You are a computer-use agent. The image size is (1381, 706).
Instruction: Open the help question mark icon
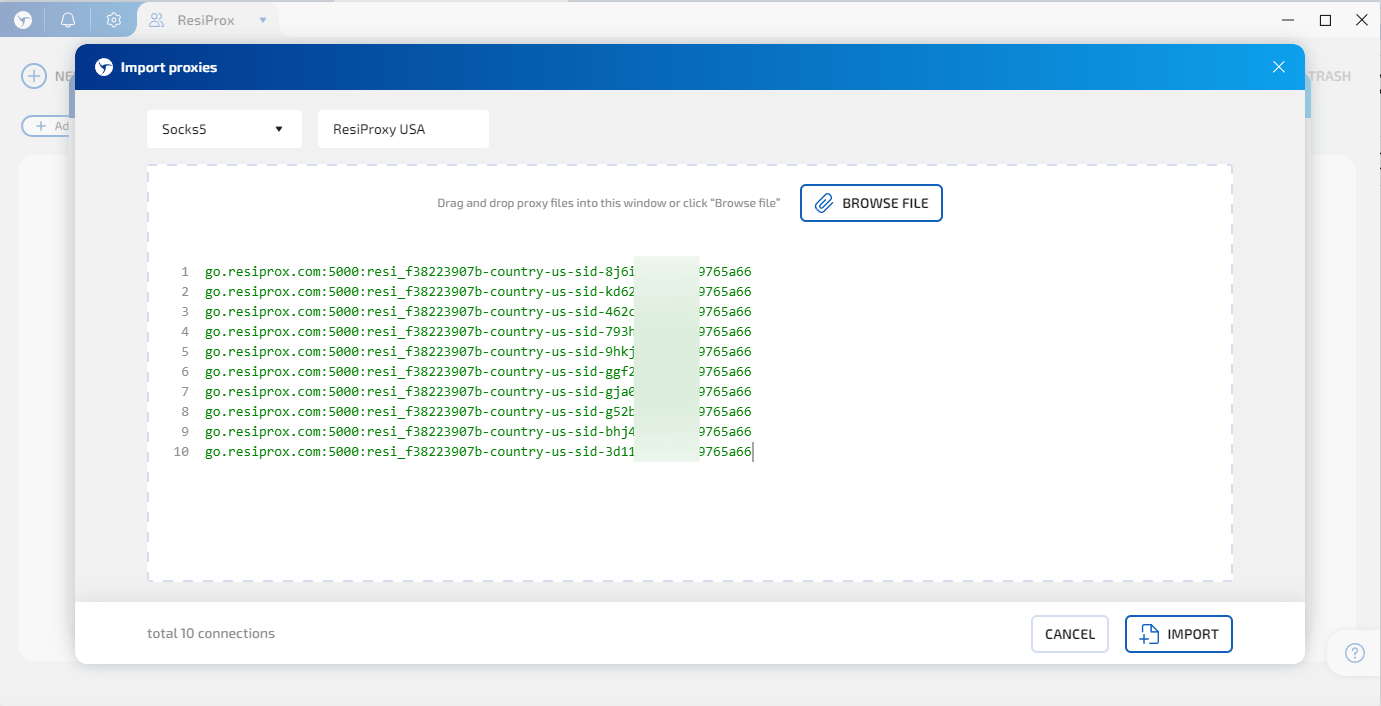(1355, 653)
